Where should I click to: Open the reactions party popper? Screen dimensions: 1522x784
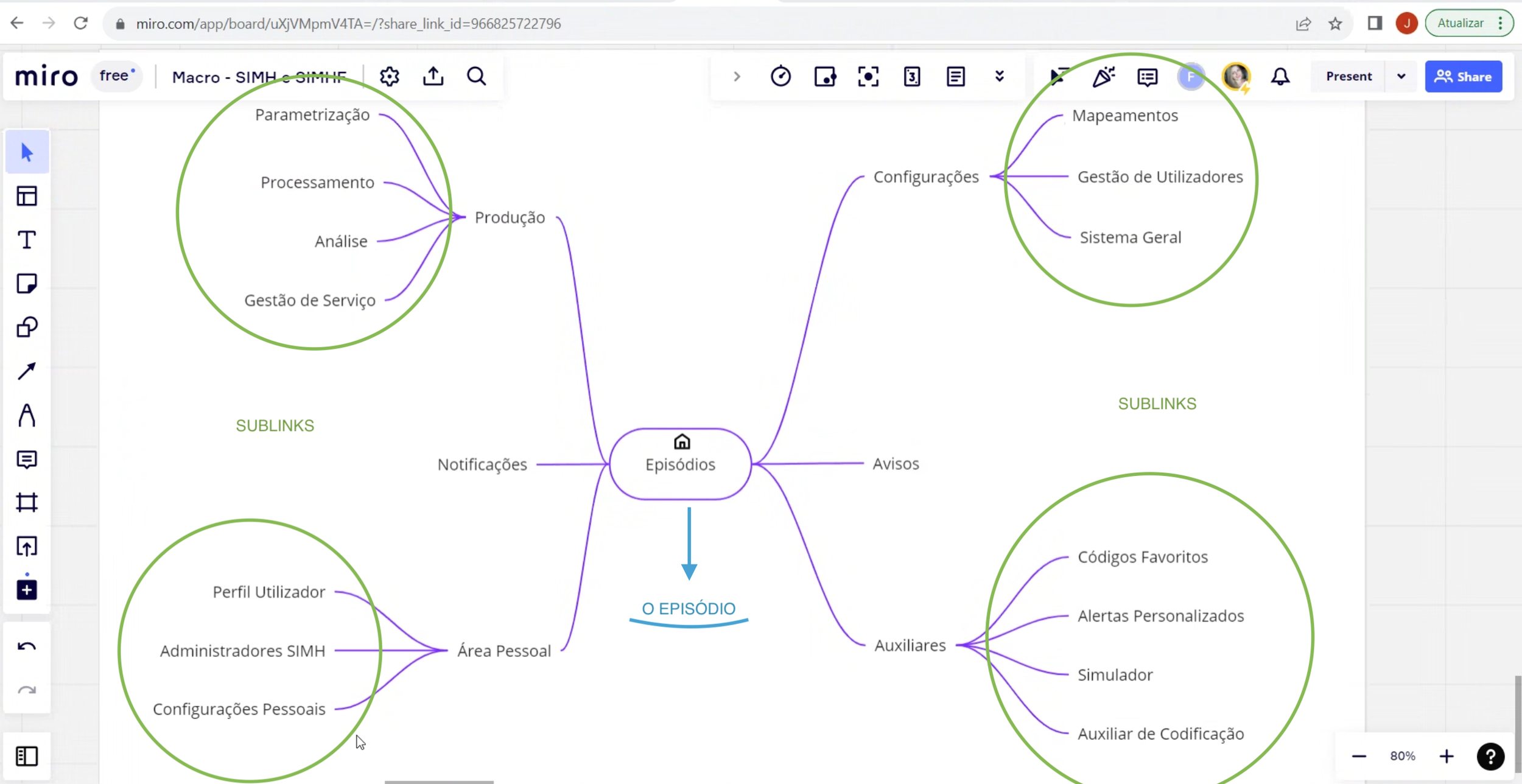point(1103,77)
